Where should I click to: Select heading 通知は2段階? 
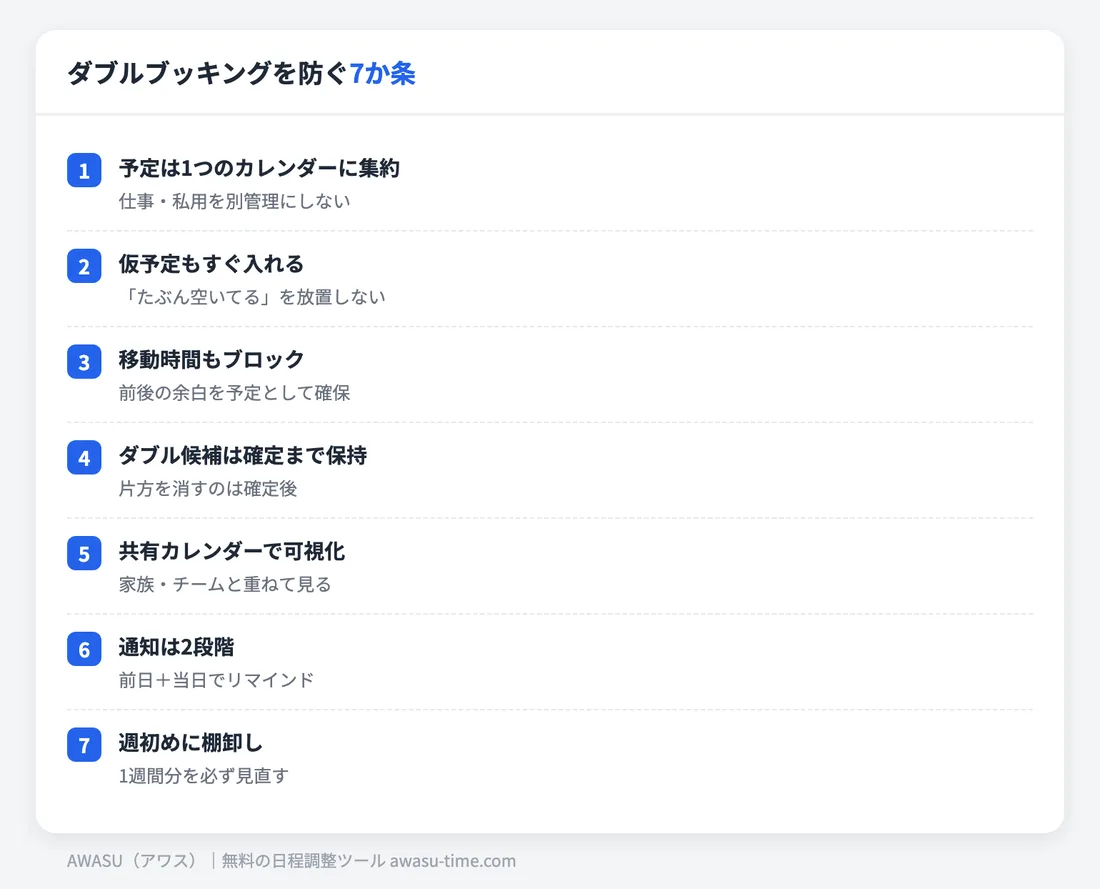(x=176, y=647)
